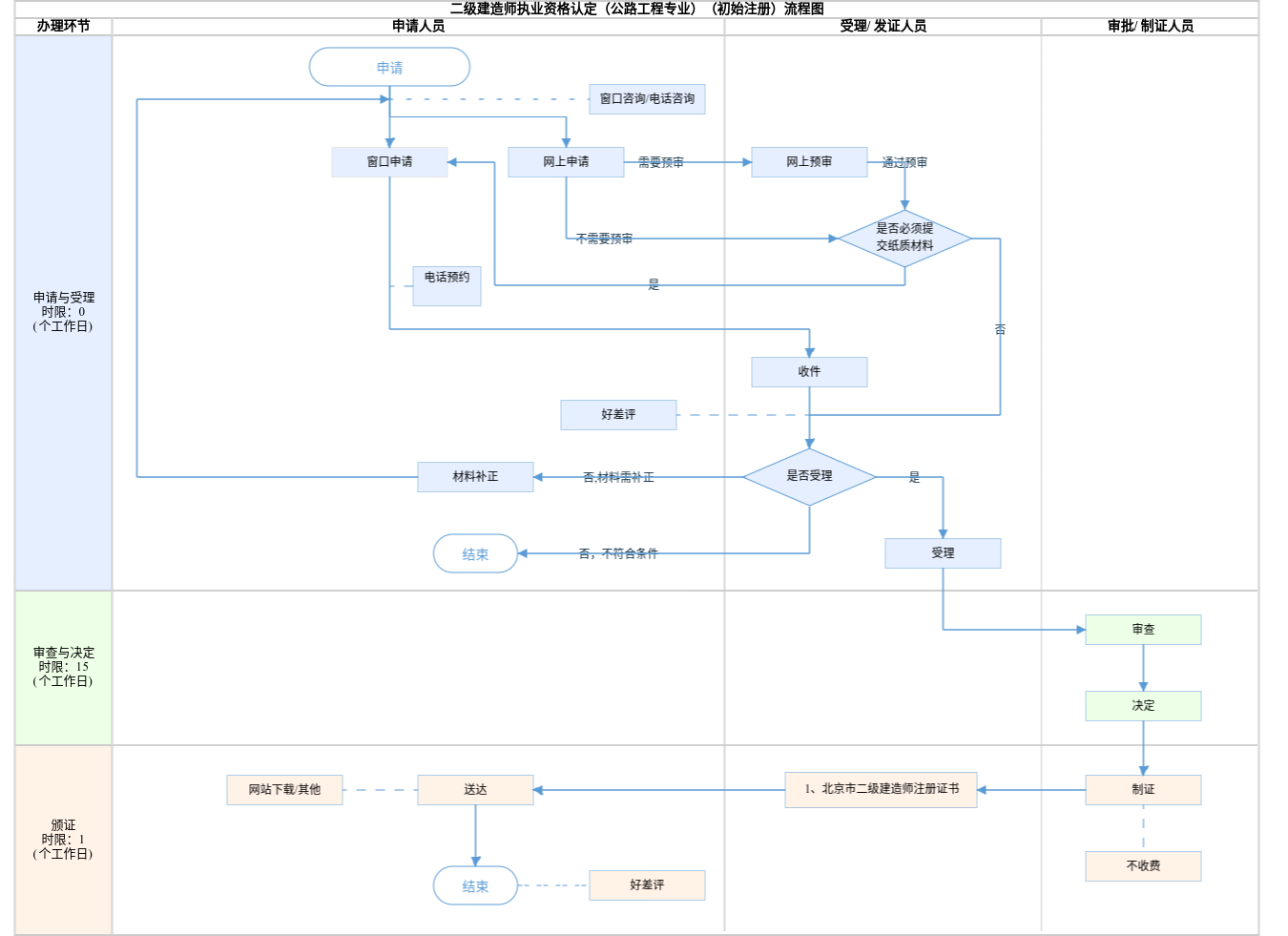Click the 申请与受理 stage cell

tap(63, 312)
